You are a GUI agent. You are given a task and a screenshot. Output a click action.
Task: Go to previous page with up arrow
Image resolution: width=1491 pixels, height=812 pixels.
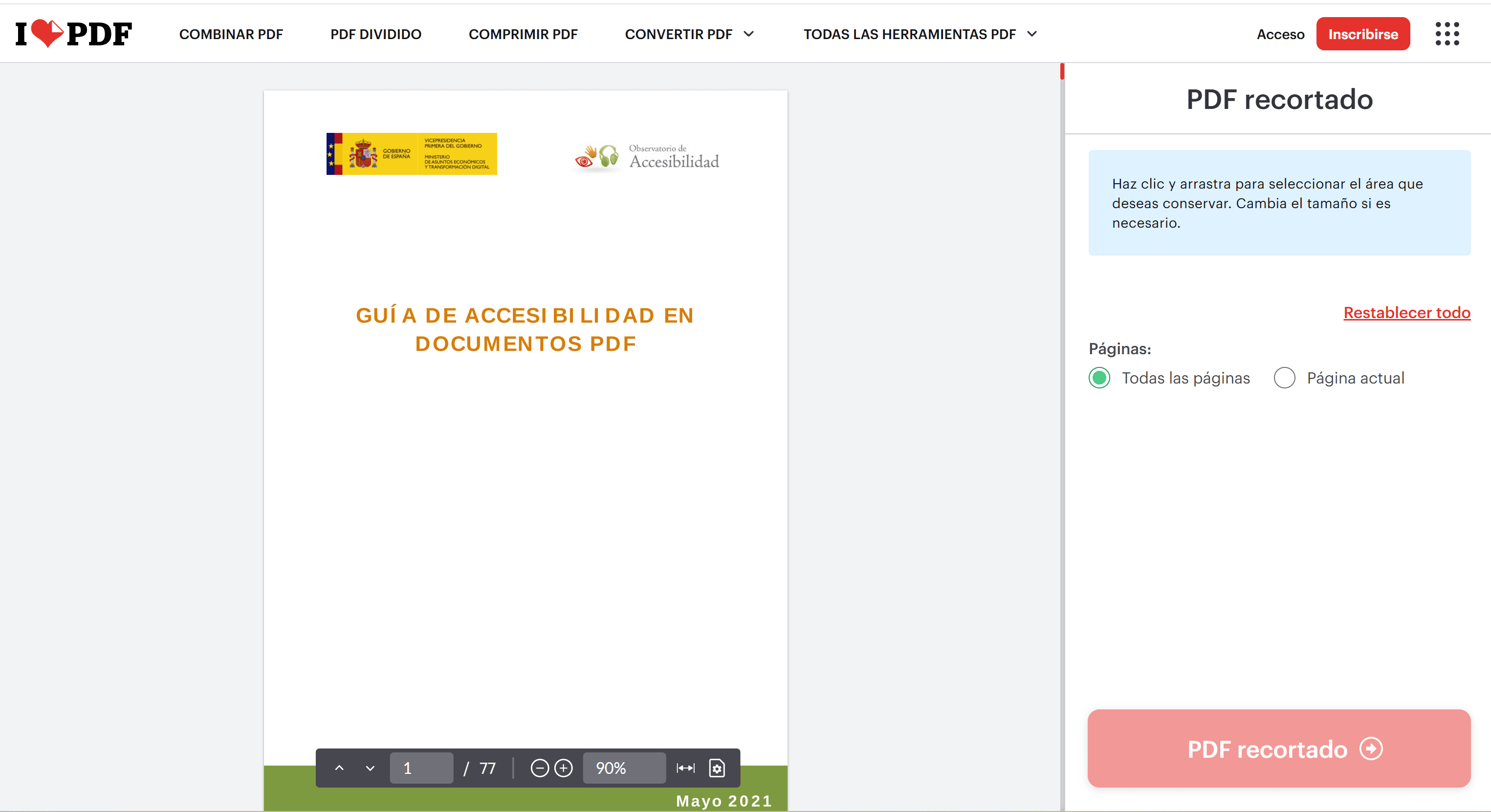click(x=339, y=768)
